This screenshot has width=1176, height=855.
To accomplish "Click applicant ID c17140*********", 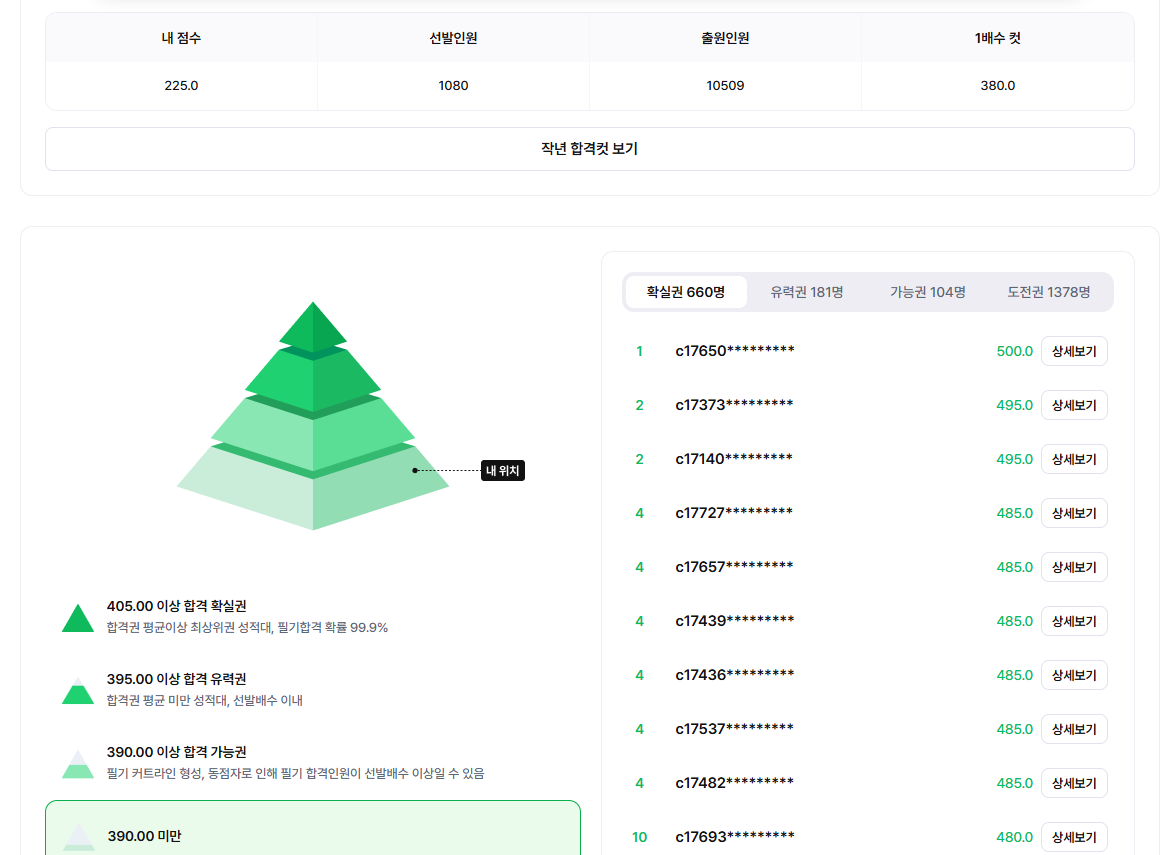I will click(734, 459).
